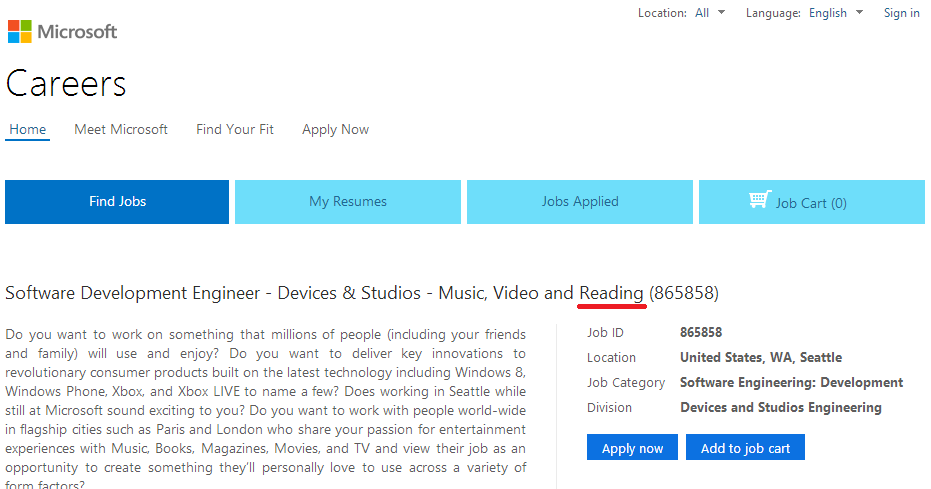Viewport: 931px width, 489px height.
Task: Click the Software Development Engineer job title
Action: [x=362, y=293]
